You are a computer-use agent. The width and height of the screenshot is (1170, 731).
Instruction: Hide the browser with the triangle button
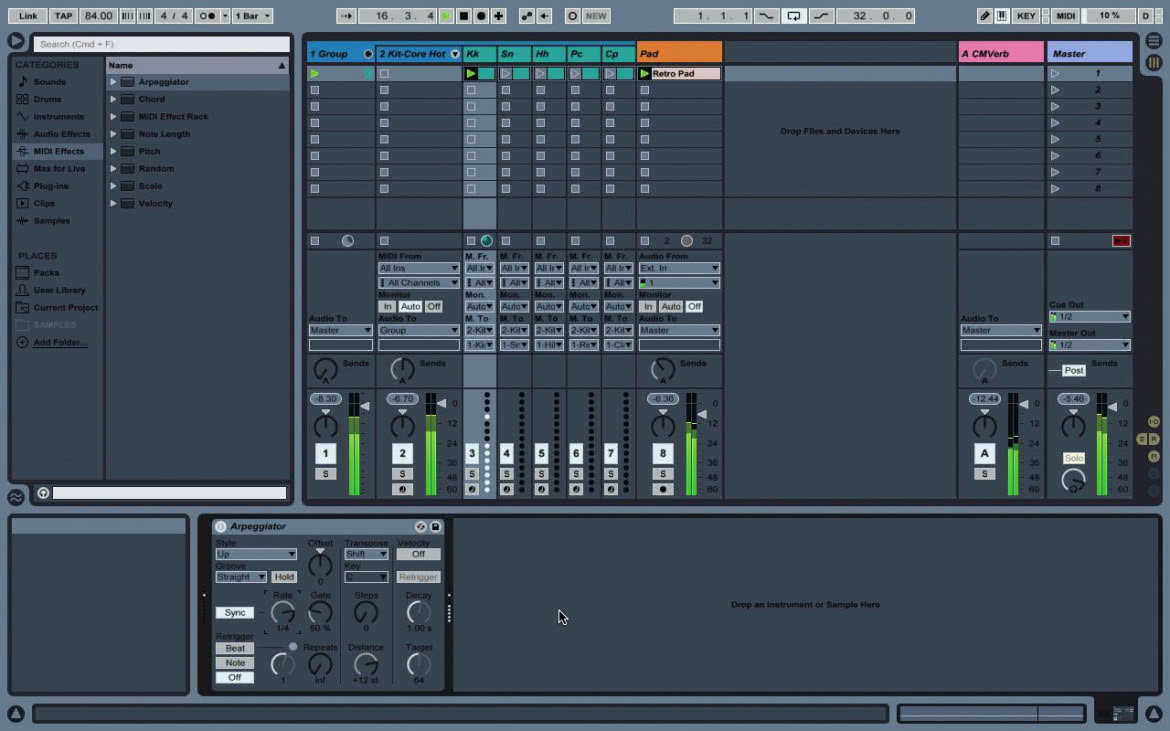(16, 41)
